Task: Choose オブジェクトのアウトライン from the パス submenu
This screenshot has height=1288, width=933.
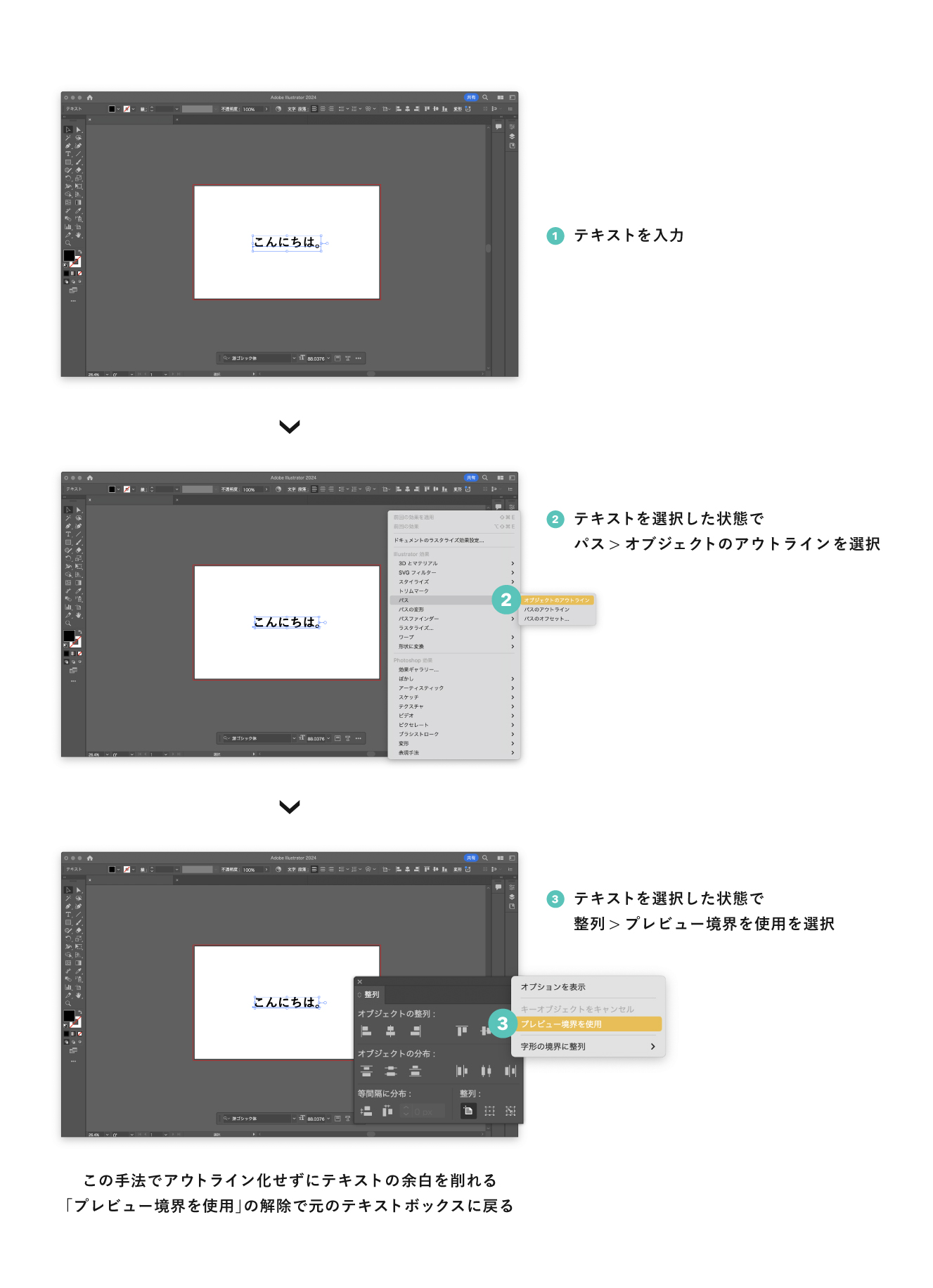Action: (558, 600)
